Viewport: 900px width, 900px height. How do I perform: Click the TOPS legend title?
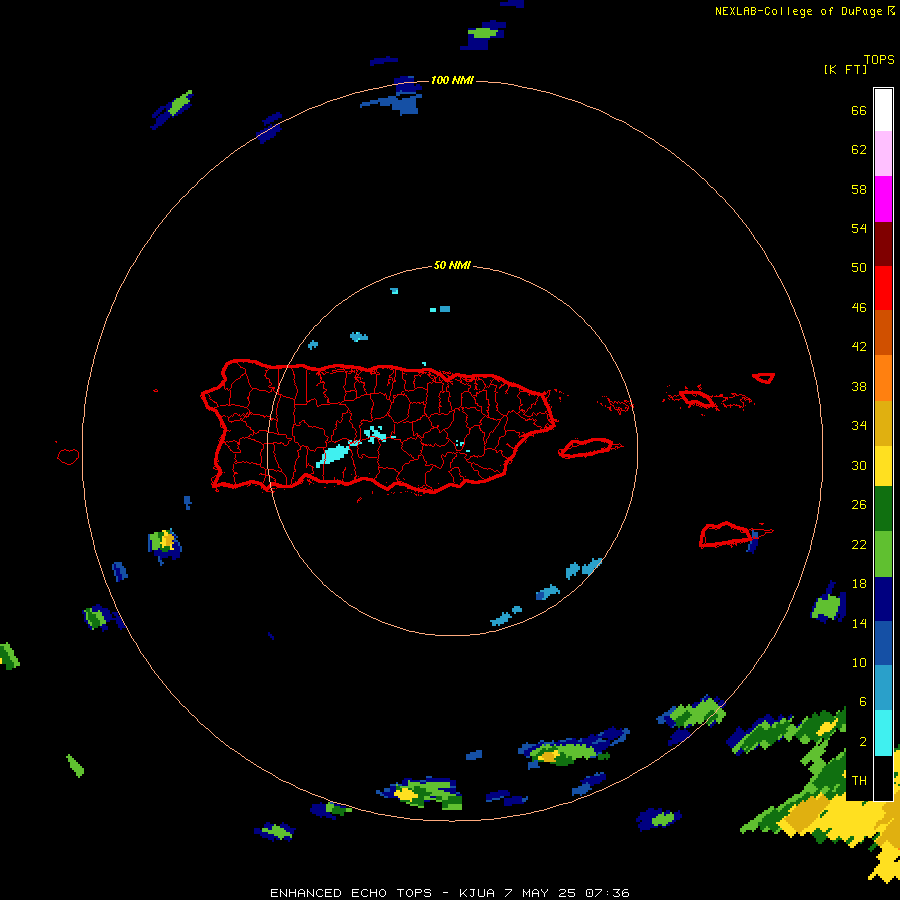[x=879, y=60]
